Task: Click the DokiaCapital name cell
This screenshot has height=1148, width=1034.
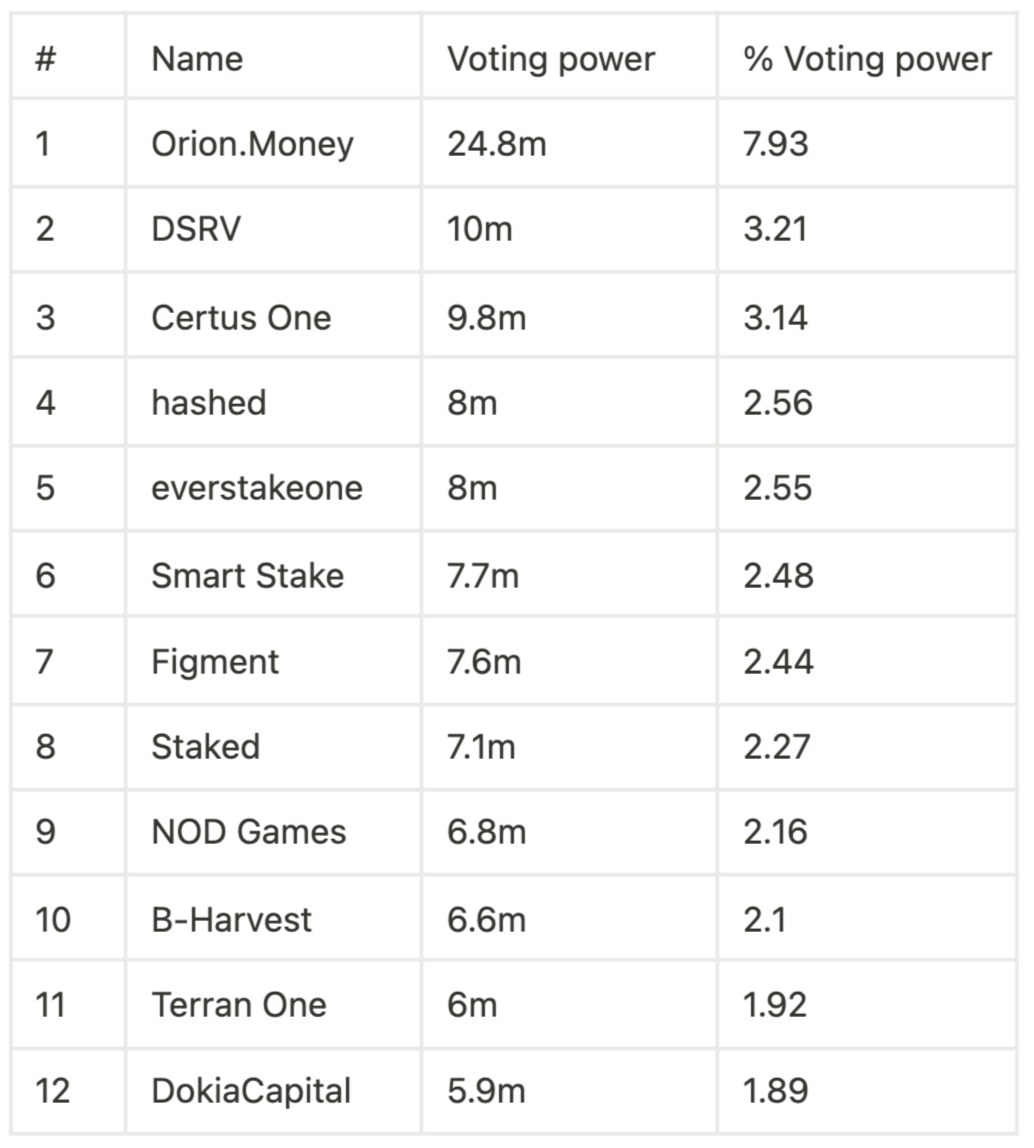Action: click(x=251, y=1092)
